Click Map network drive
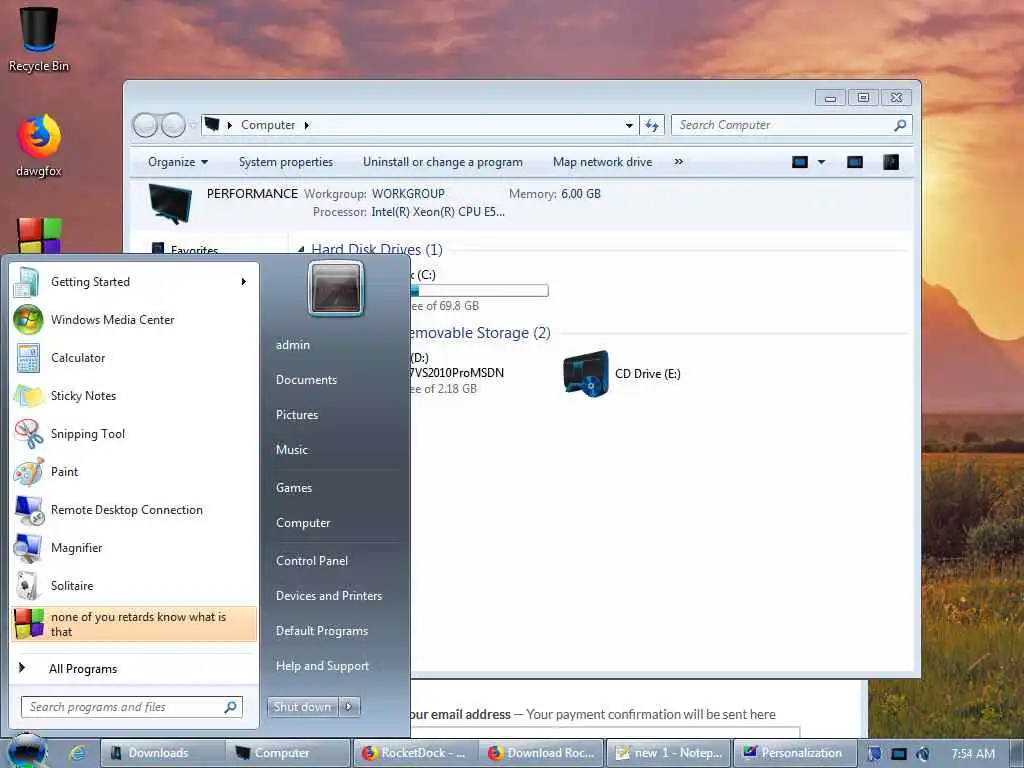 (602, 162)
